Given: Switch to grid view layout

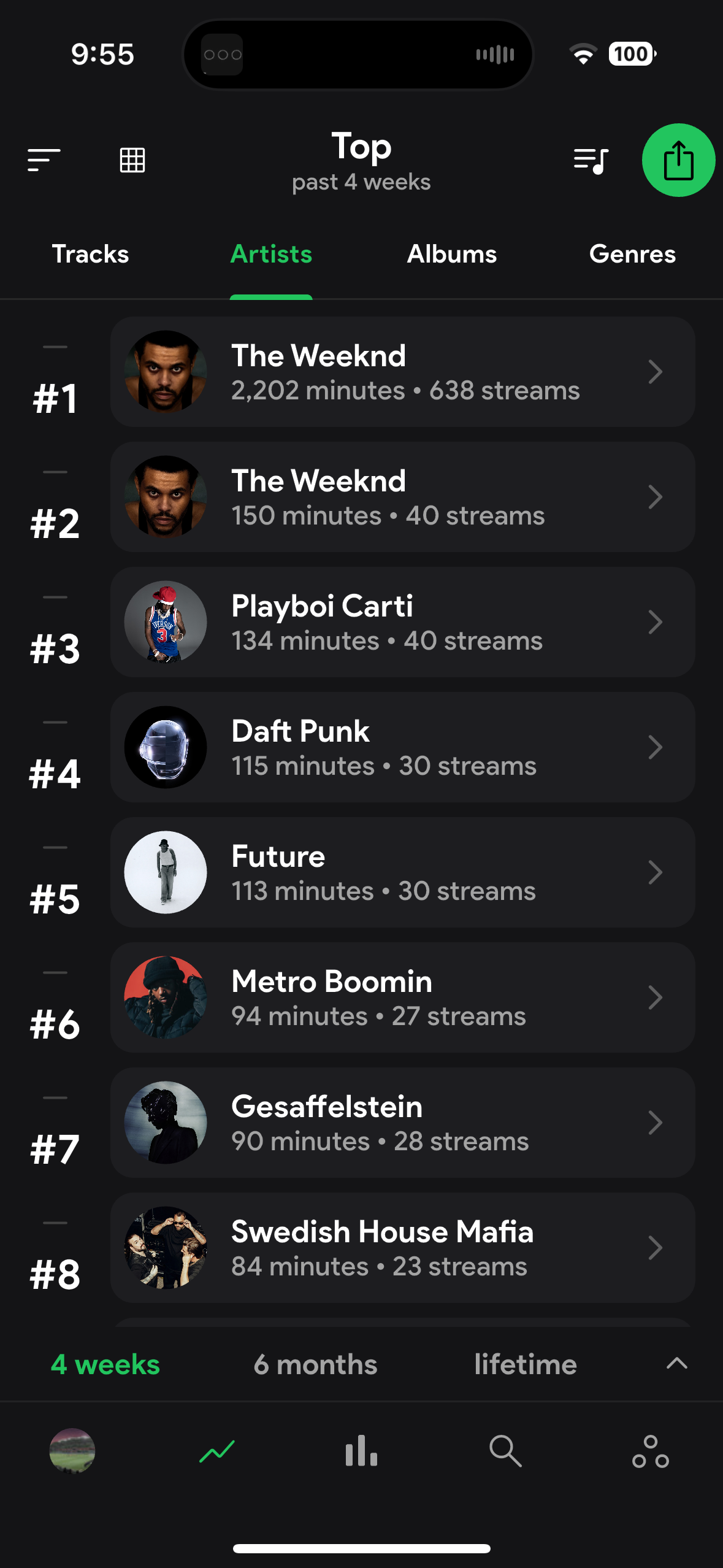Looking at the screenshot, I should [x=132, y=160].
